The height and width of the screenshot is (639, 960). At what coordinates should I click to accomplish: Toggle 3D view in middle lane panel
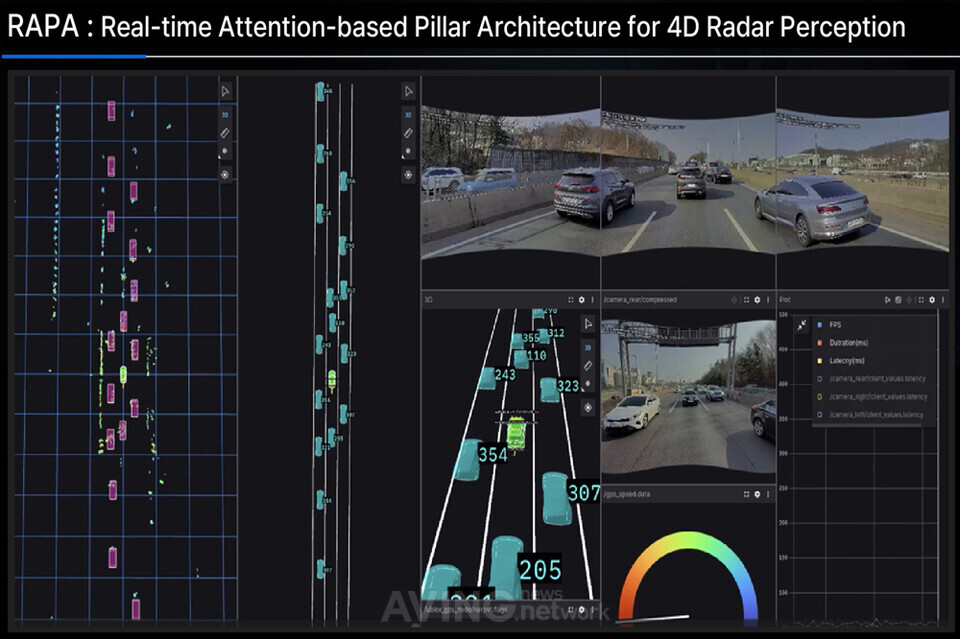pyautogui.click(x=408, y=114)
